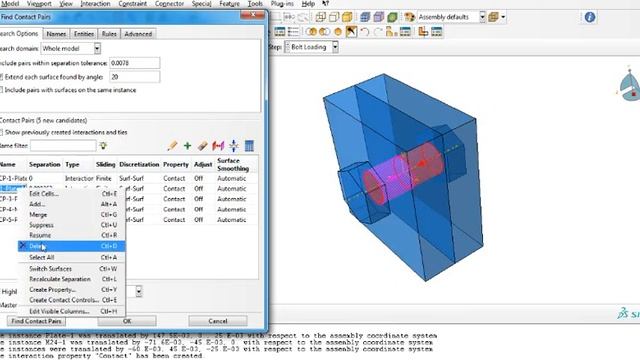The width and height of the screenshot is (640, 360).
Task: Click the green plus add contact pair icon
Action: point(187,146)
